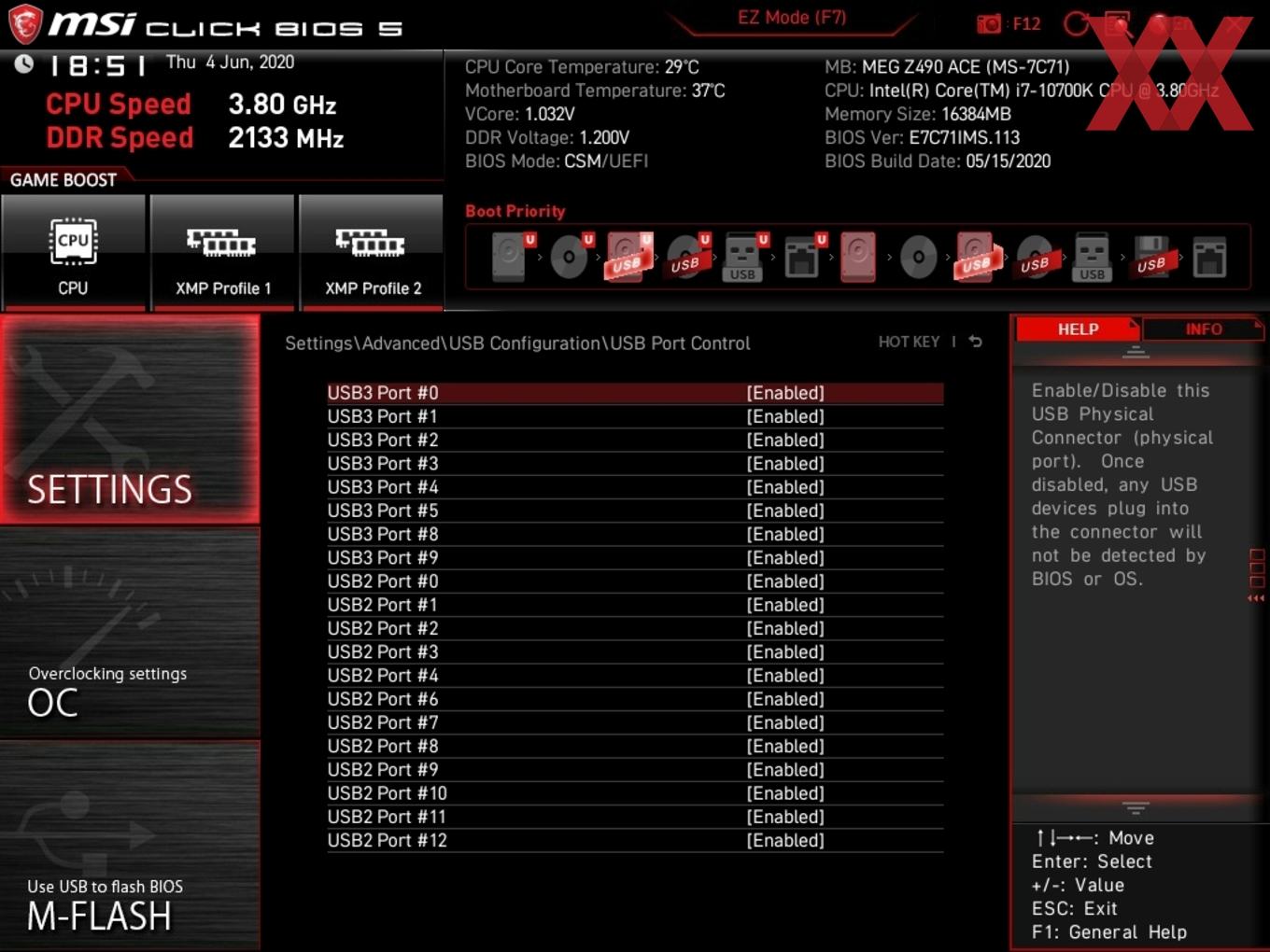This screenshot has height=952, width=1270.
Task: Click the HOT KEY label
Action: 909,342
